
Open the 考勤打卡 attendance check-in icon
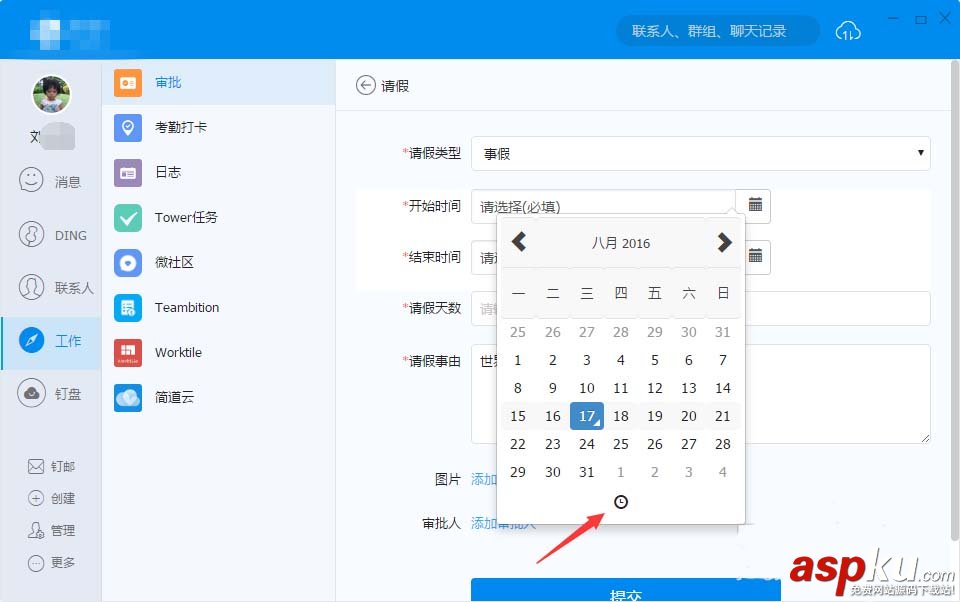tap(128, 128)
